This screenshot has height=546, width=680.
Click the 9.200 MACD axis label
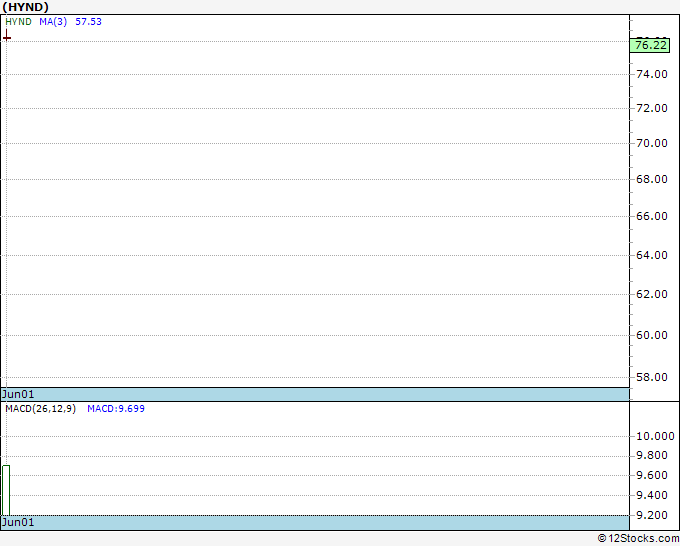tap(651, 515)
